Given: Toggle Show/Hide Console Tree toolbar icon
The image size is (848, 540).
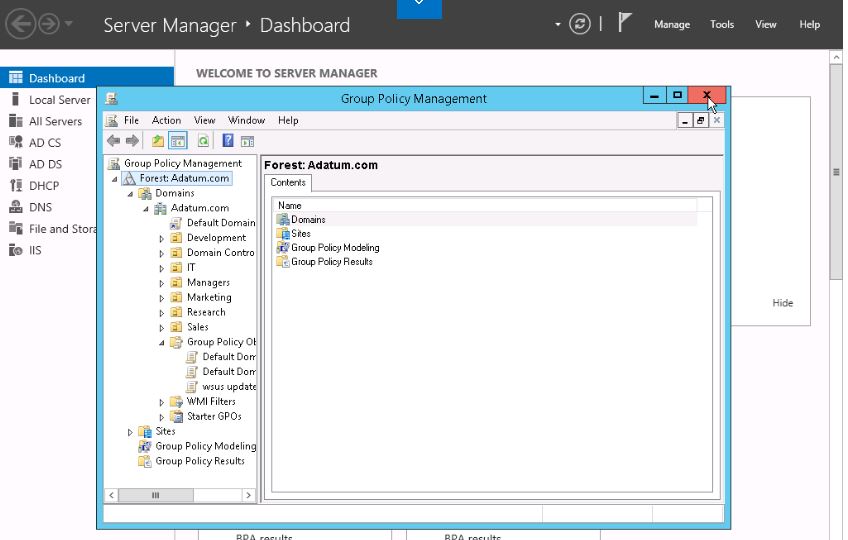Looking at the screenshot, I should [x=178, y=141].
